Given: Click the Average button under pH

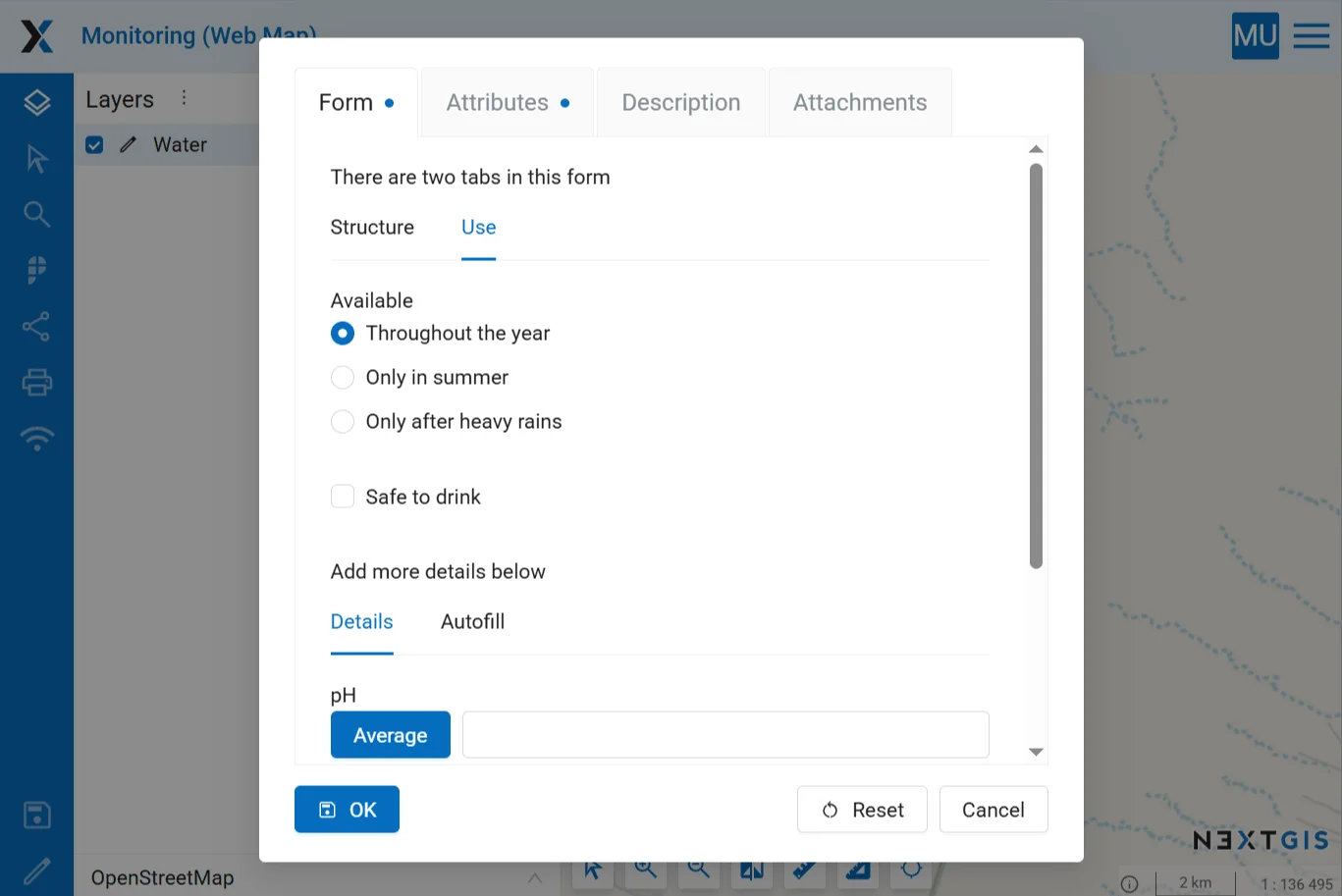Looking at the screenshot, I should (391, 735).
